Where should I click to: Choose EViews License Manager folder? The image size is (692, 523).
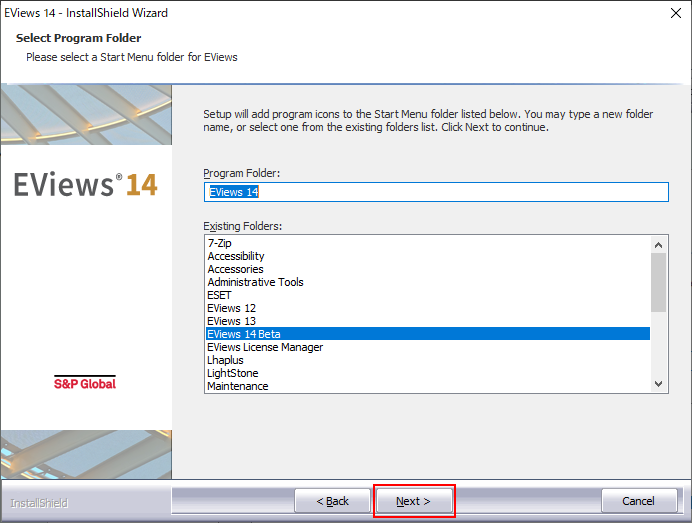click(x=428, y=347)
